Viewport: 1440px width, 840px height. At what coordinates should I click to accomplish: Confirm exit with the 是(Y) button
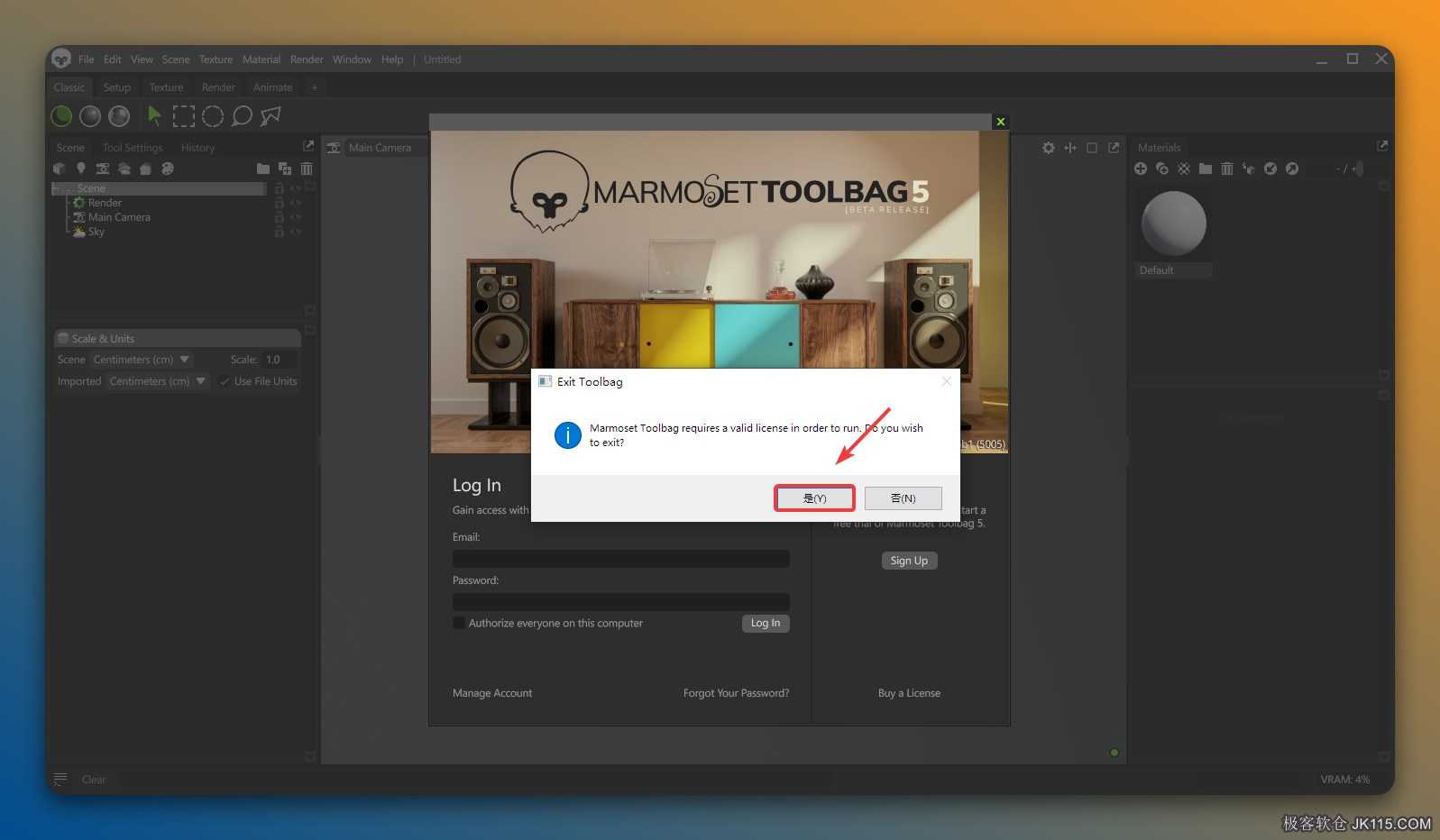pyautogui.click(x=814, y=498)
